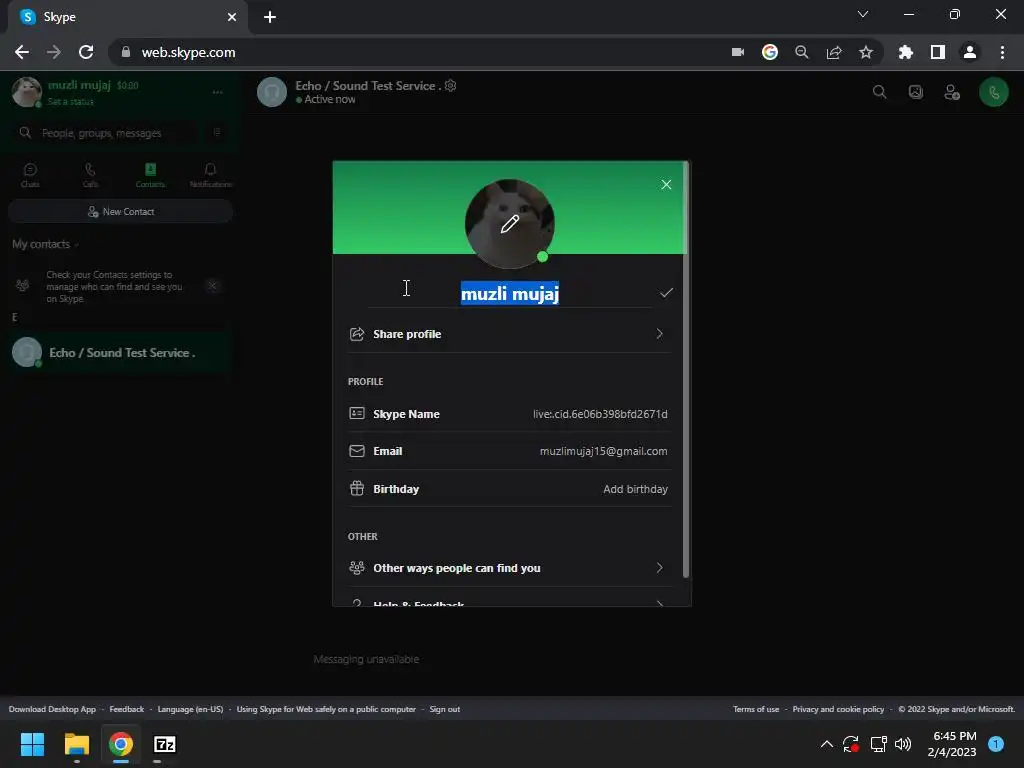Open Chrome tab search dropdown arrow
The image size is (1024, 768).
[863, 14]
